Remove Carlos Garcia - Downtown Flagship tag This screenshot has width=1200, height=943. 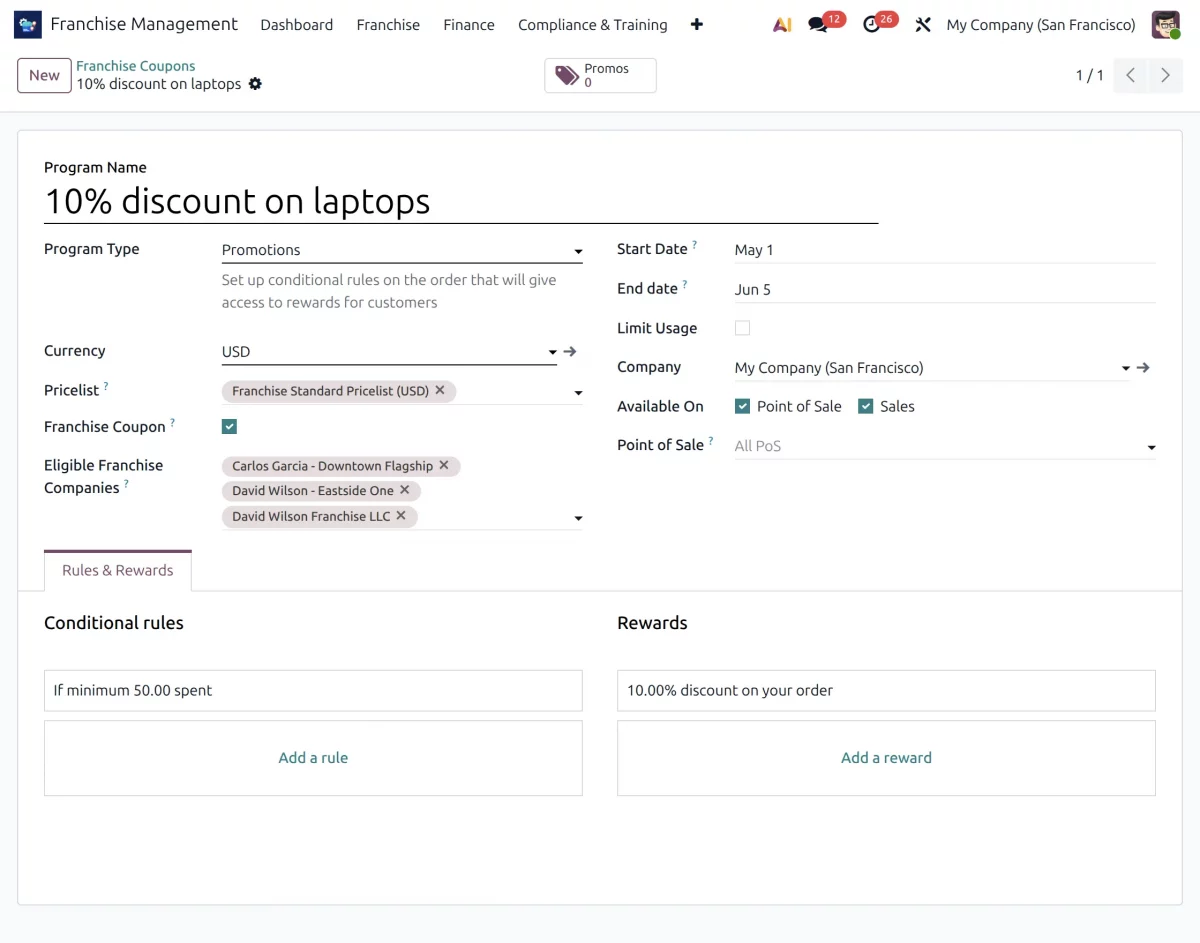coord(444,465)
